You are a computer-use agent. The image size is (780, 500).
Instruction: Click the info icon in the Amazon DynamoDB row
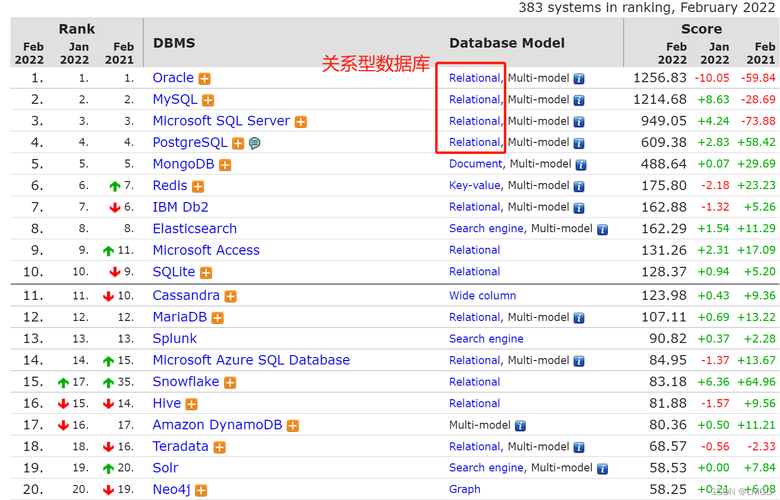[520, 426]
